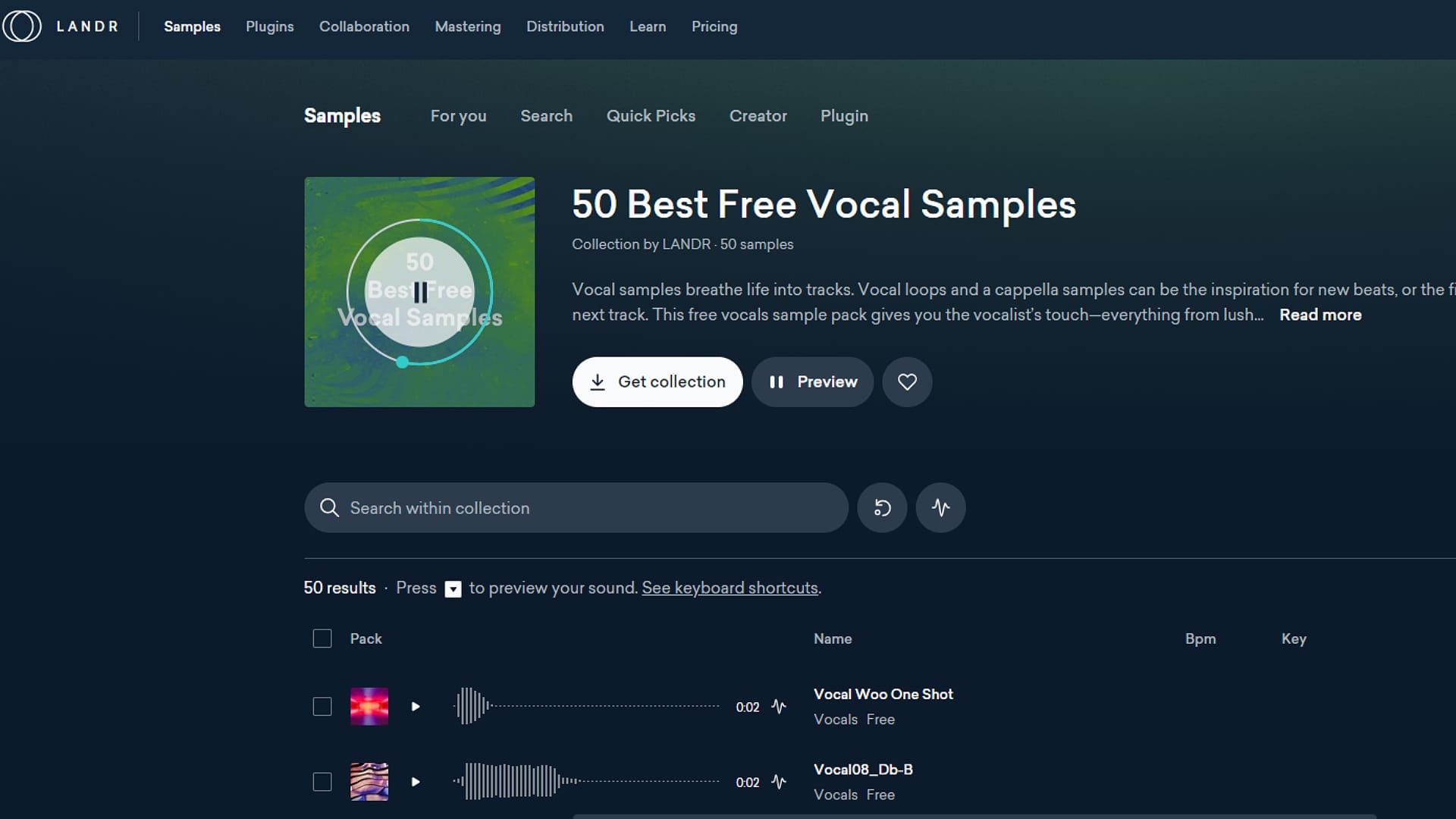1456x819 pixels.
Task: Click the download icon to get collection
Action: pyautogui.click(x=598, y=381)
